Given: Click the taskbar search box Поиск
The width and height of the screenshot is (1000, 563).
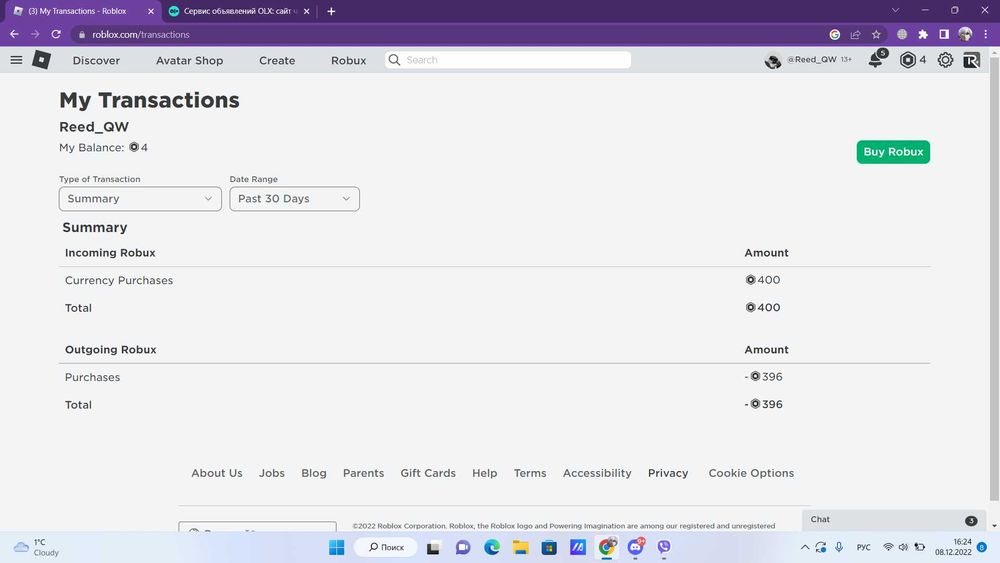Looking at the screenshot, I should point(386,547).
